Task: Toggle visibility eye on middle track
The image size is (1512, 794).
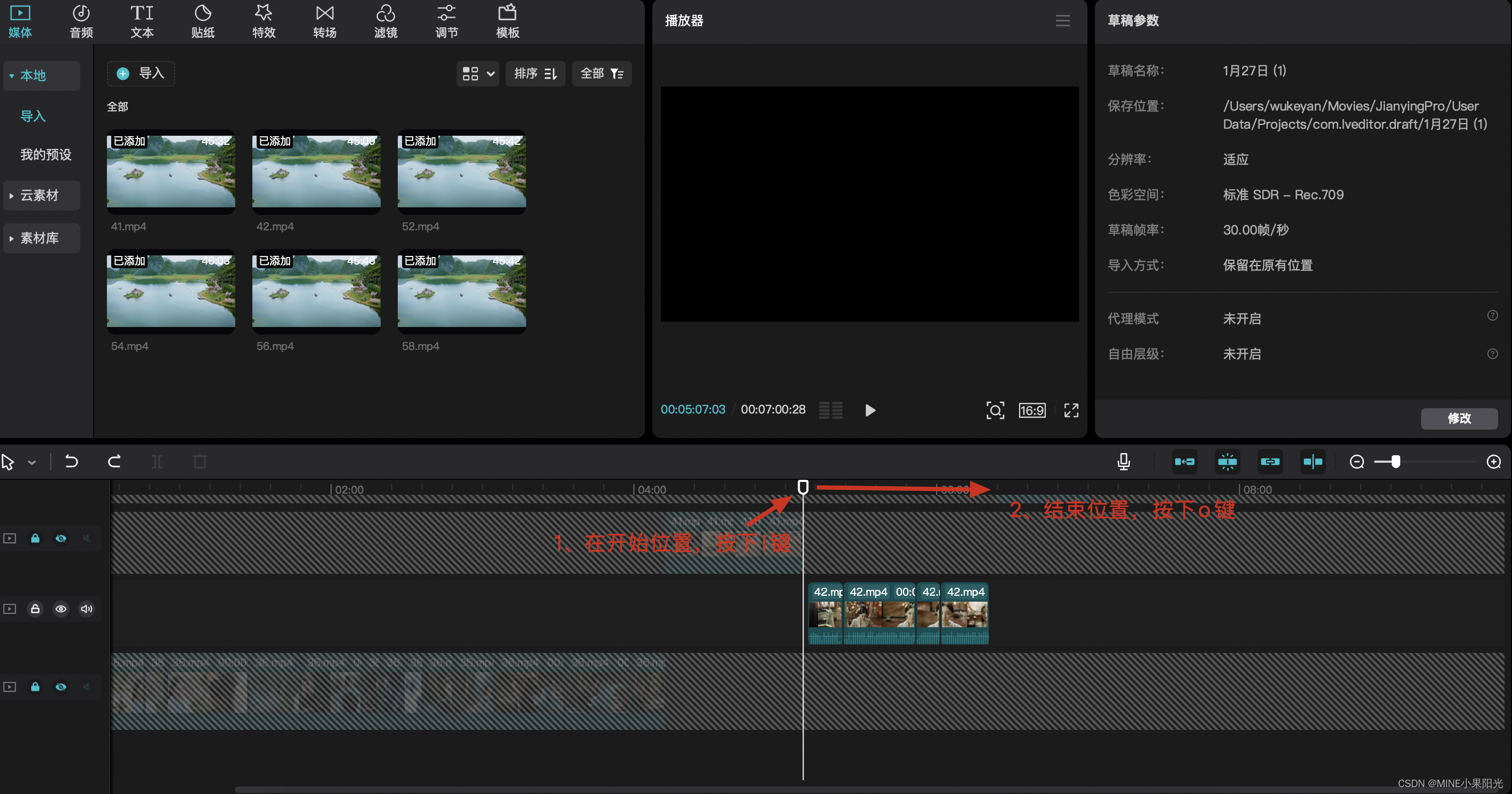Action: coord(61,609)
